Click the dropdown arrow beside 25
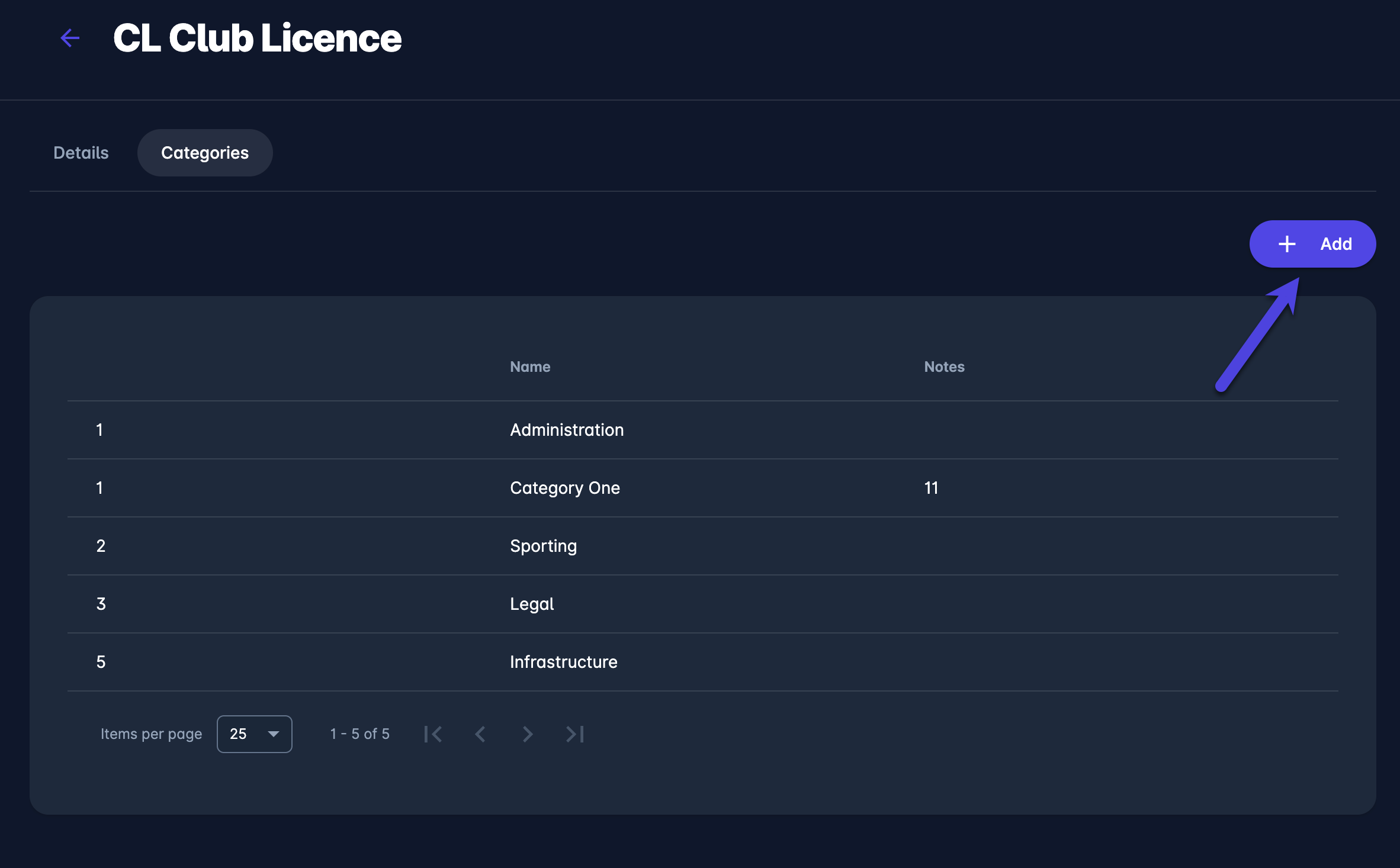Viewport: 1400px width, 868px height. coord(273,734)
